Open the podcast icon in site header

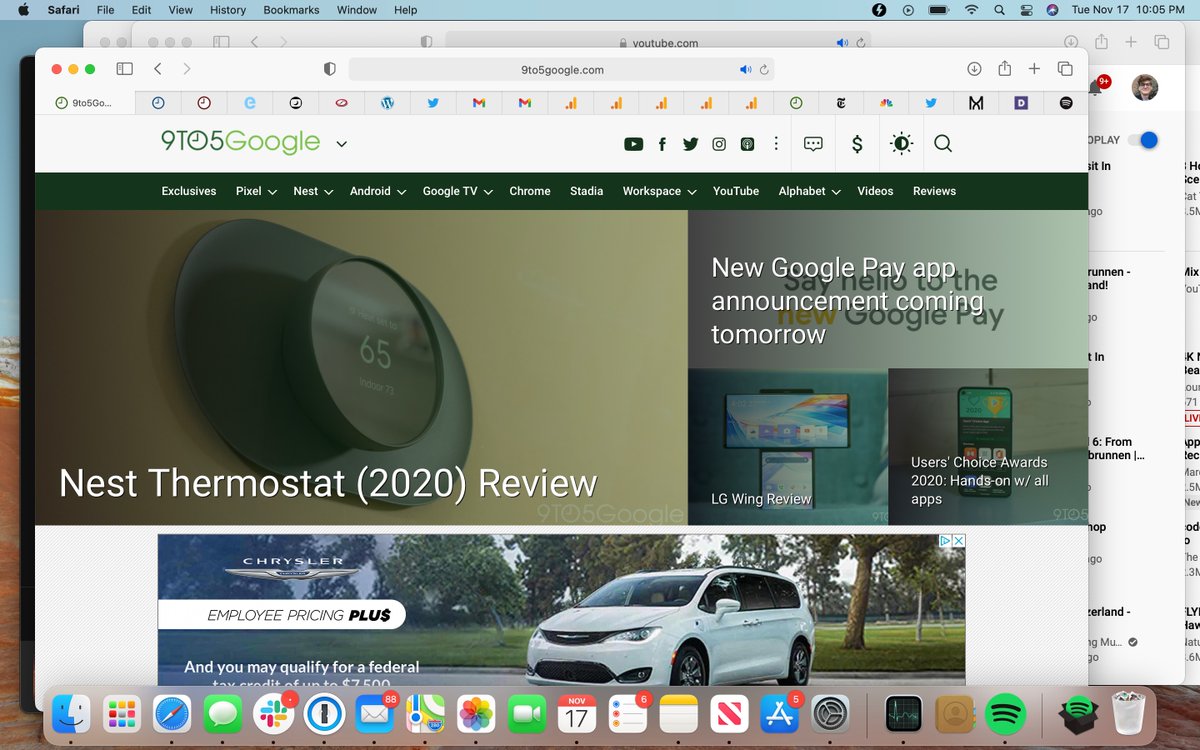point(747,144)
